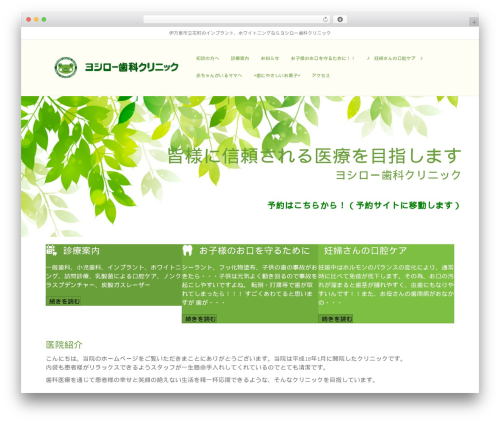Click the シーラント、フッ化物塗布 description text
This screenshot has height=423, width=500.
(x=249, y=285)
